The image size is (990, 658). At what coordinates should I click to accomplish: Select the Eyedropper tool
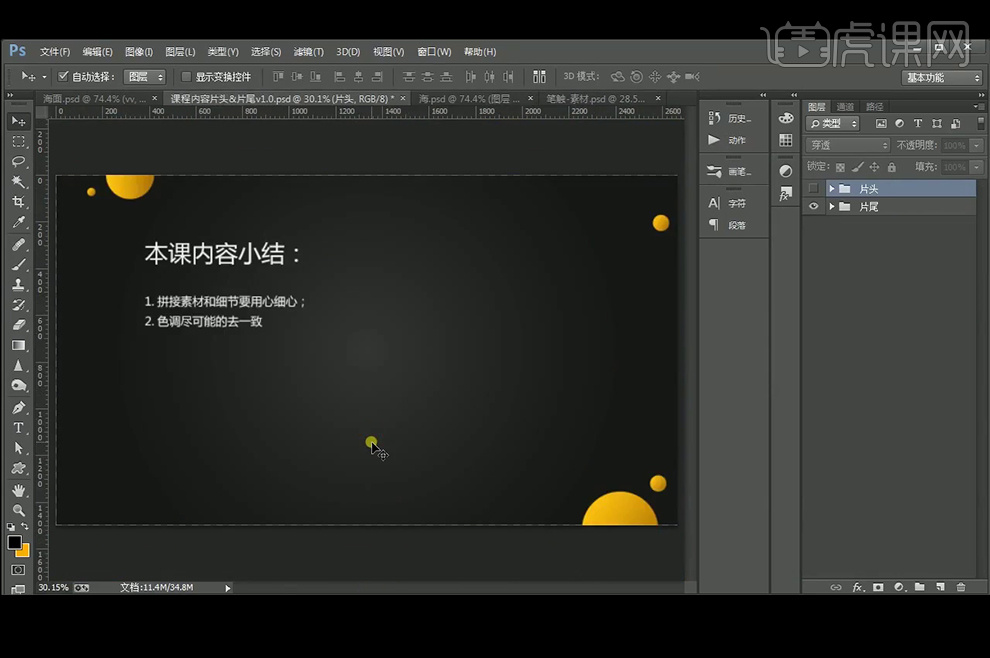click(18, 222)
